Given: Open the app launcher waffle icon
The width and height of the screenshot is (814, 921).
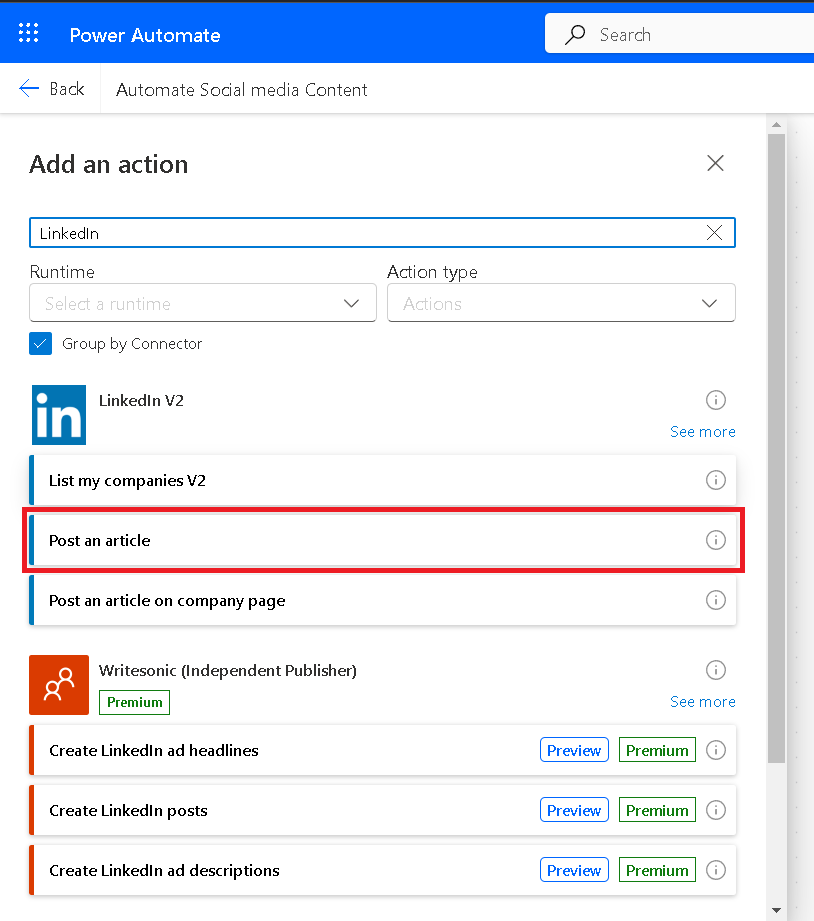Looking at the screenshot, I should pos(29,34).
